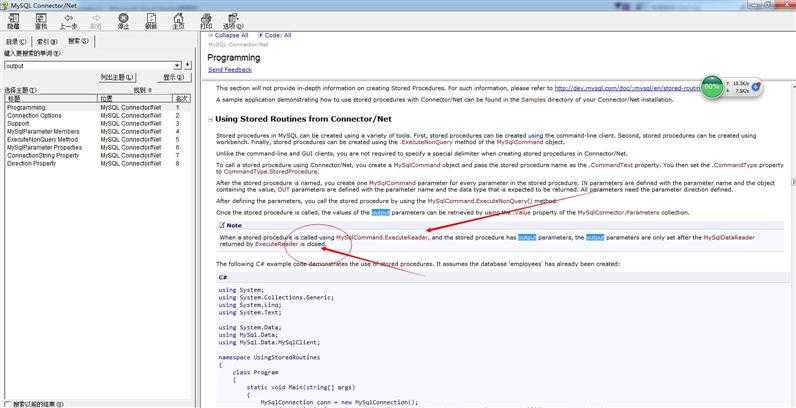The height and width of the screenshot is (408, 796).
Task: Collapse the Using Stored Routines section
Action: 210,119
